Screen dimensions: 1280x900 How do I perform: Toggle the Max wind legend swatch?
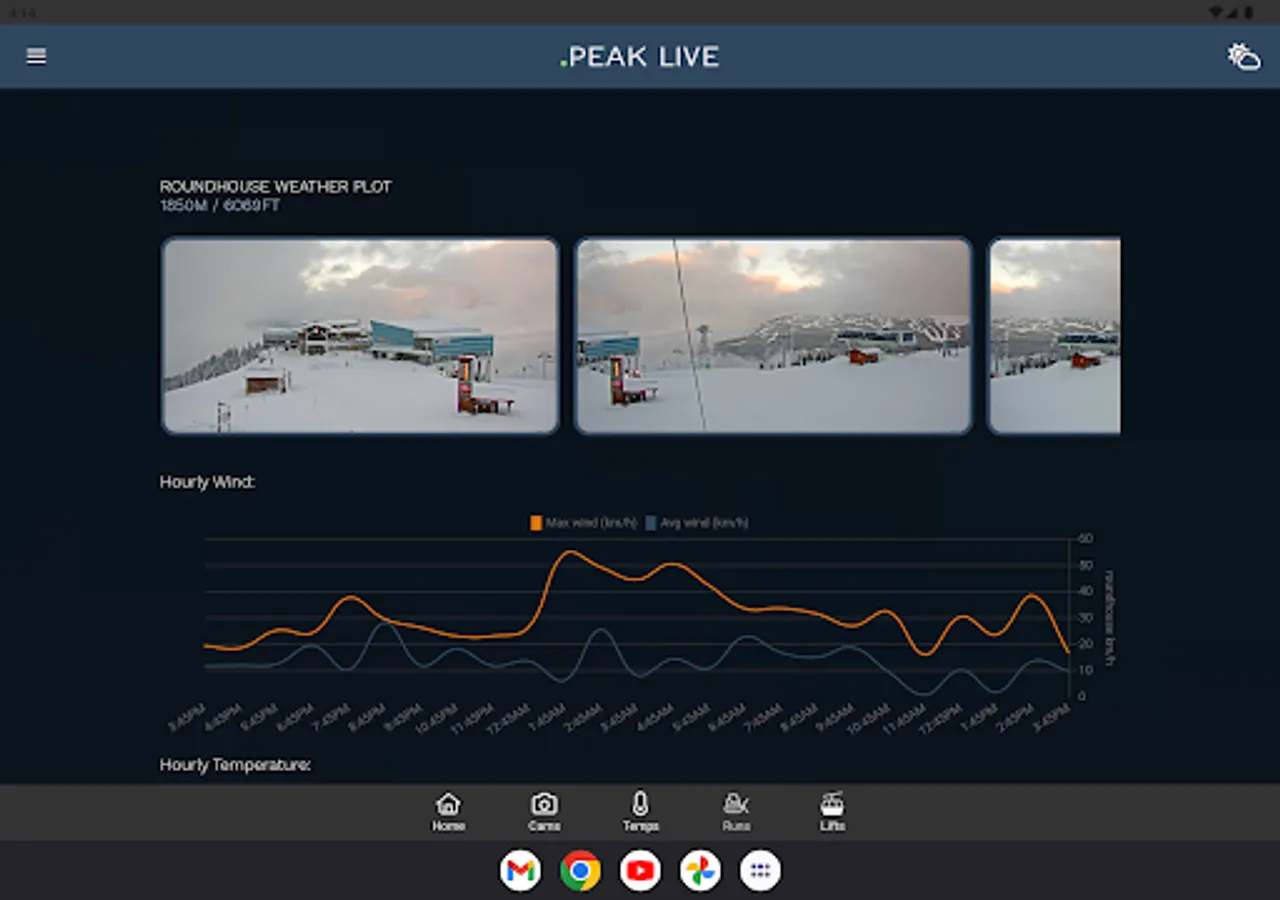pos(536,523)
